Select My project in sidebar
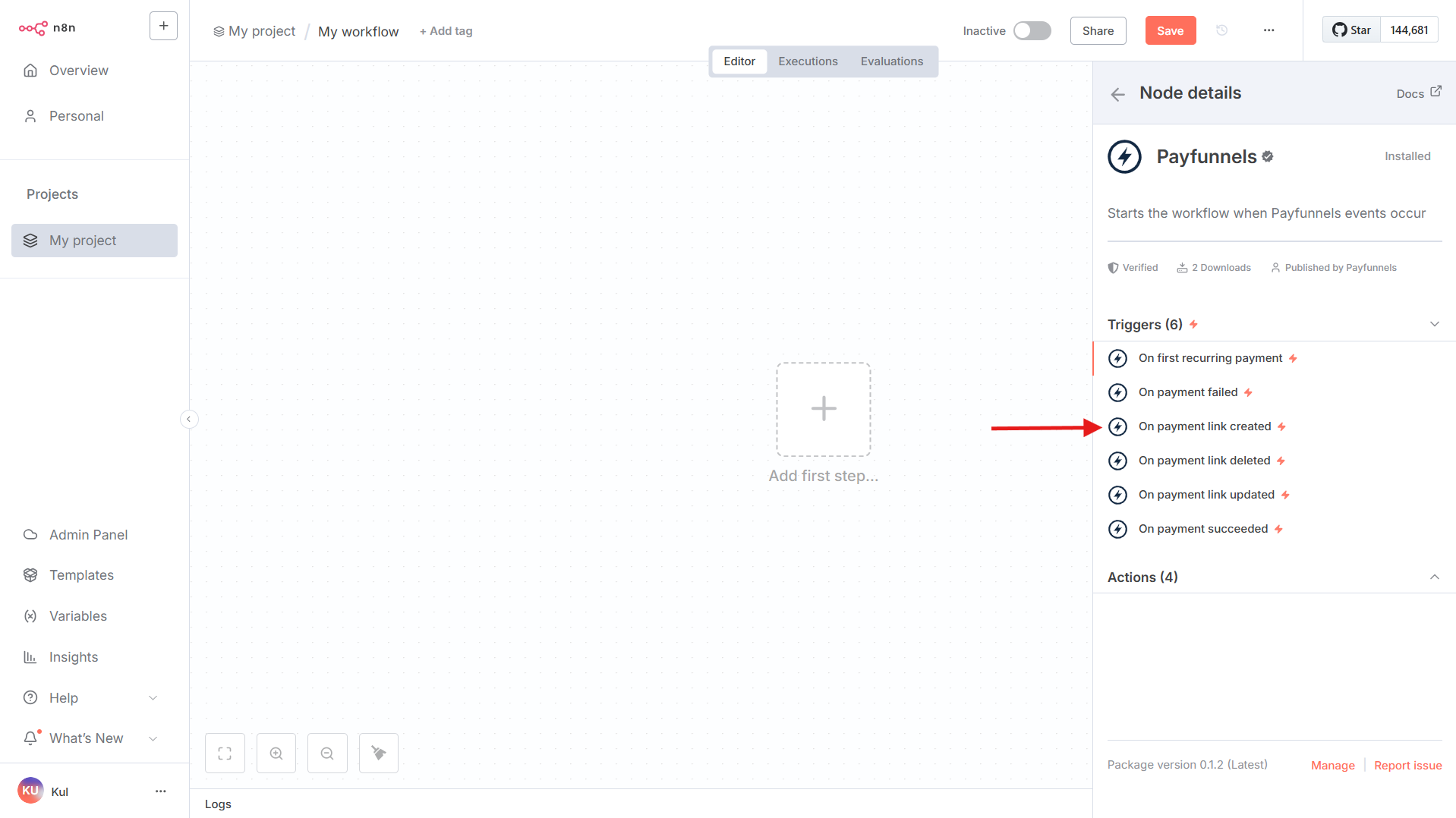The image size is (1456, 818). pyautogui.click(x=94, y=241)
